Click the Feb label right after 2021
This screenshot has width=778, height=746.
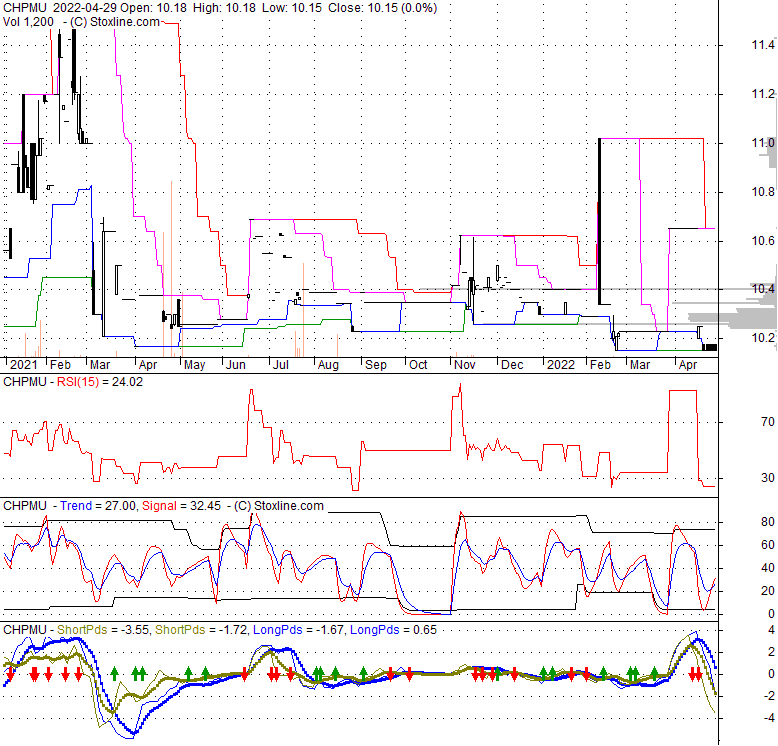60,365
